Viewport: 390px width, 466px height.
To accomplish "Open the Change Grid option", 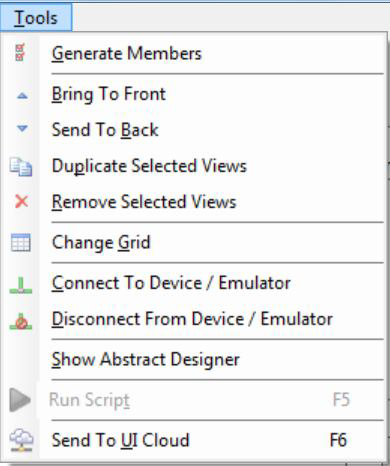I will (194, 242).
